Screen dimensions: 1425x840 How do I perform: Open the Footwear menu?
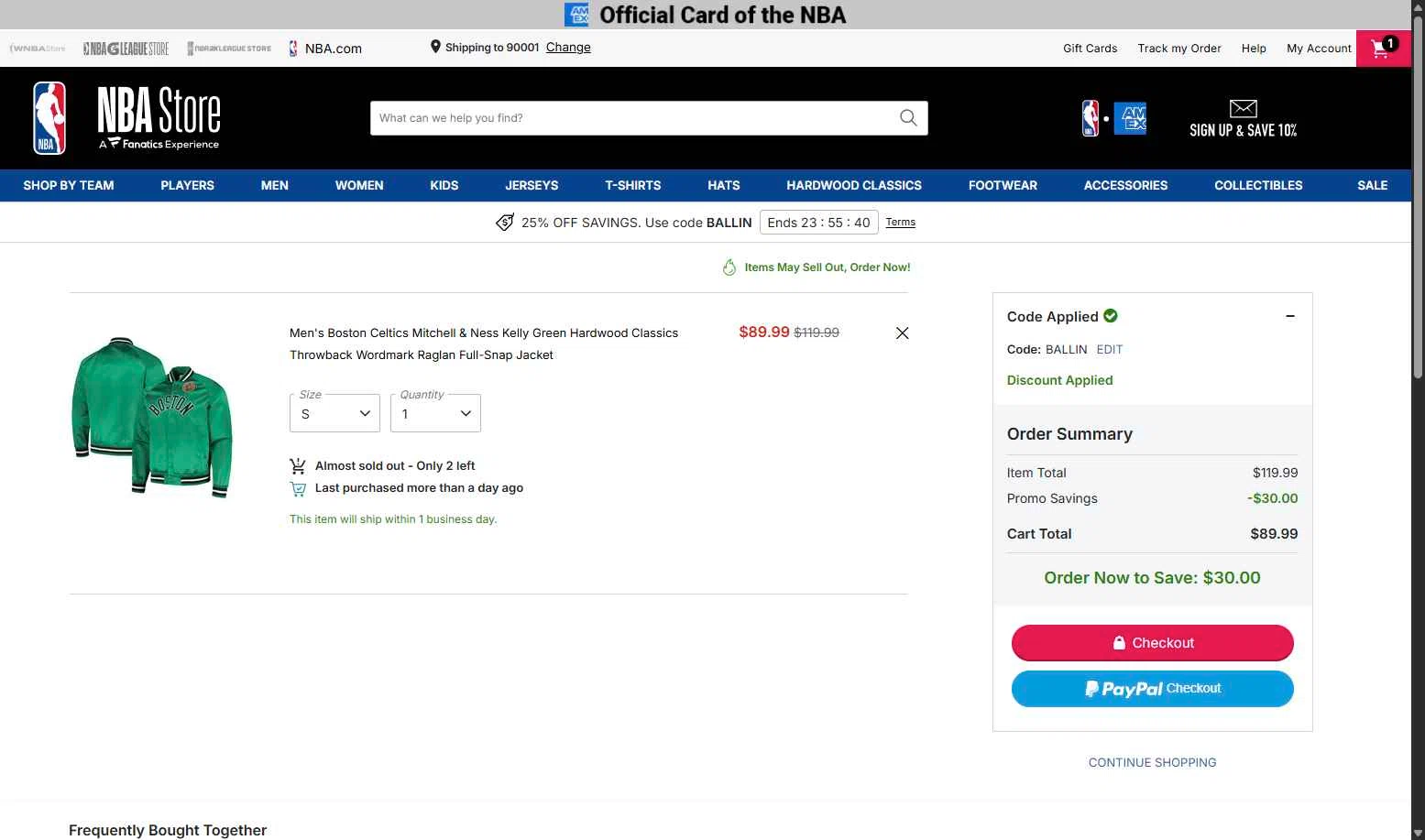[1003, 185]
